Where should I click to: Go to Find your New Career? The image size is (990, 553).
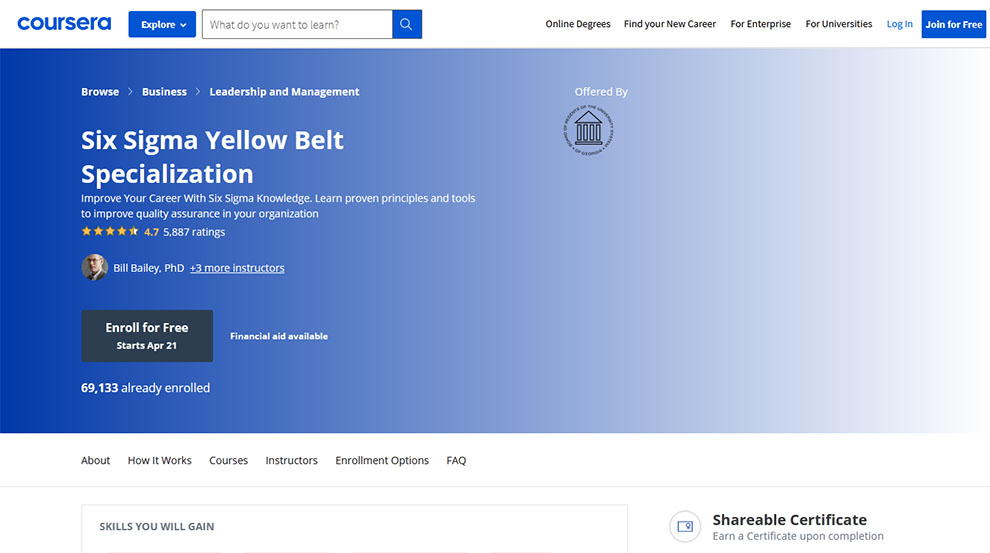(670, 24)
